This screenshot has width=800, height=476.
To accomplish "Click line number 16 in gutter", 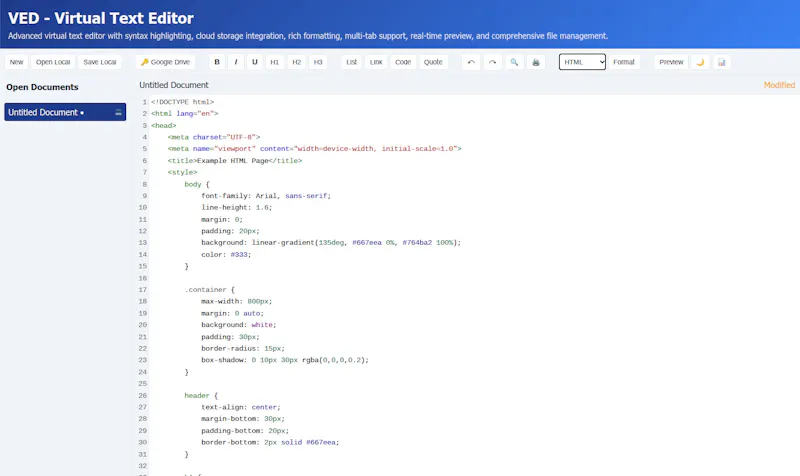I will coord(143,279).
